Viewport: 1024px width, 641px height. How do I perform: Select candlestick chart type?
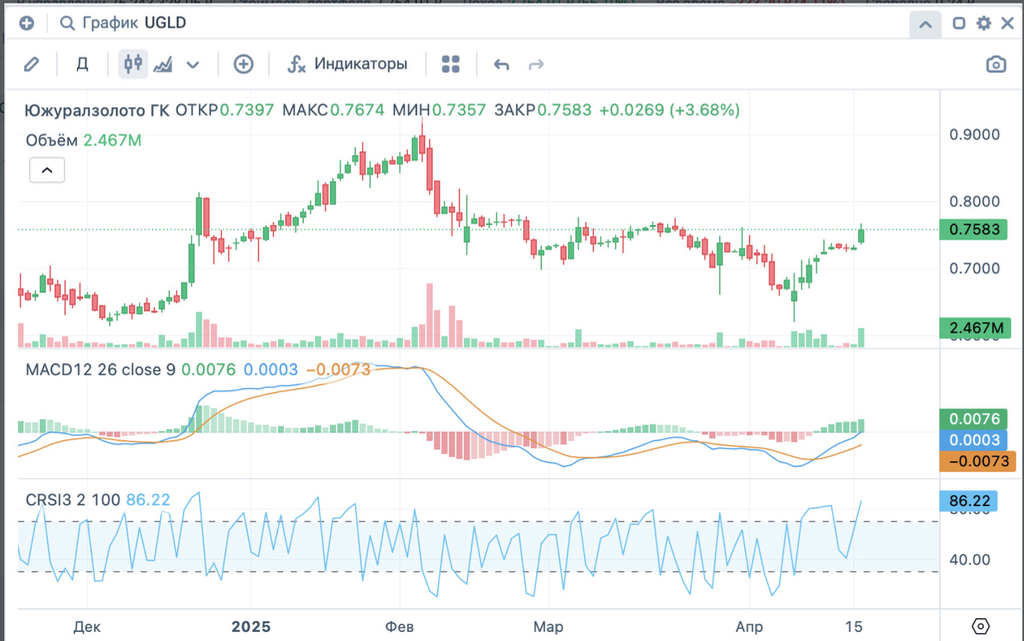point(133,64)
